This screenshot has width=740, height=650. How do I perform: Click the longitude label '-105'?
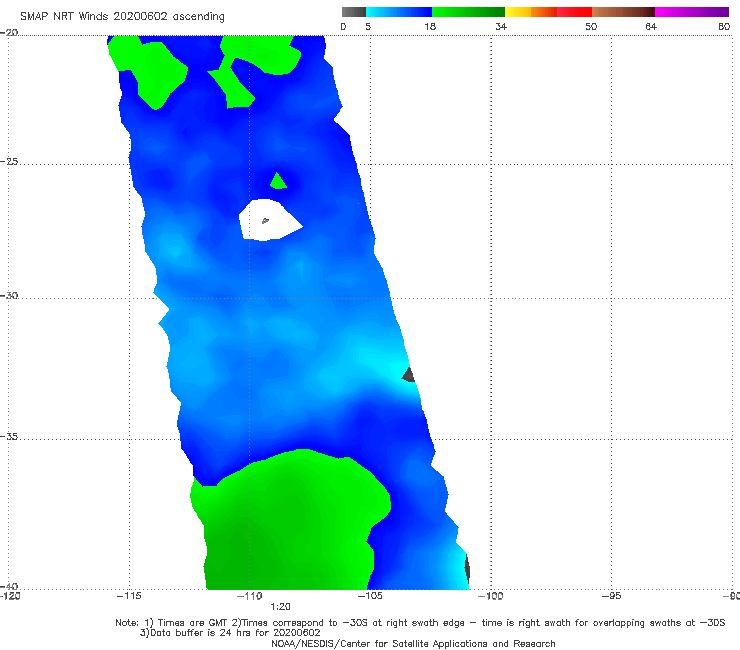click(x=370, y=596)
